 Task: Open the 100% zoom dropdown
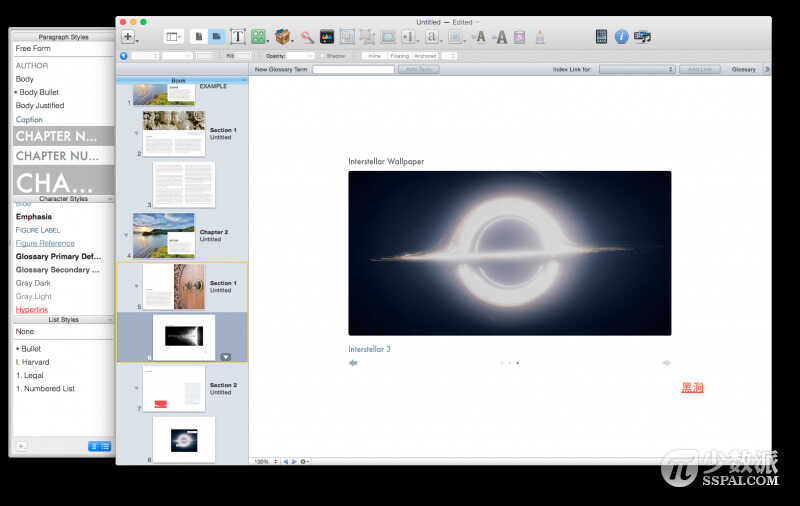[265, 461]
